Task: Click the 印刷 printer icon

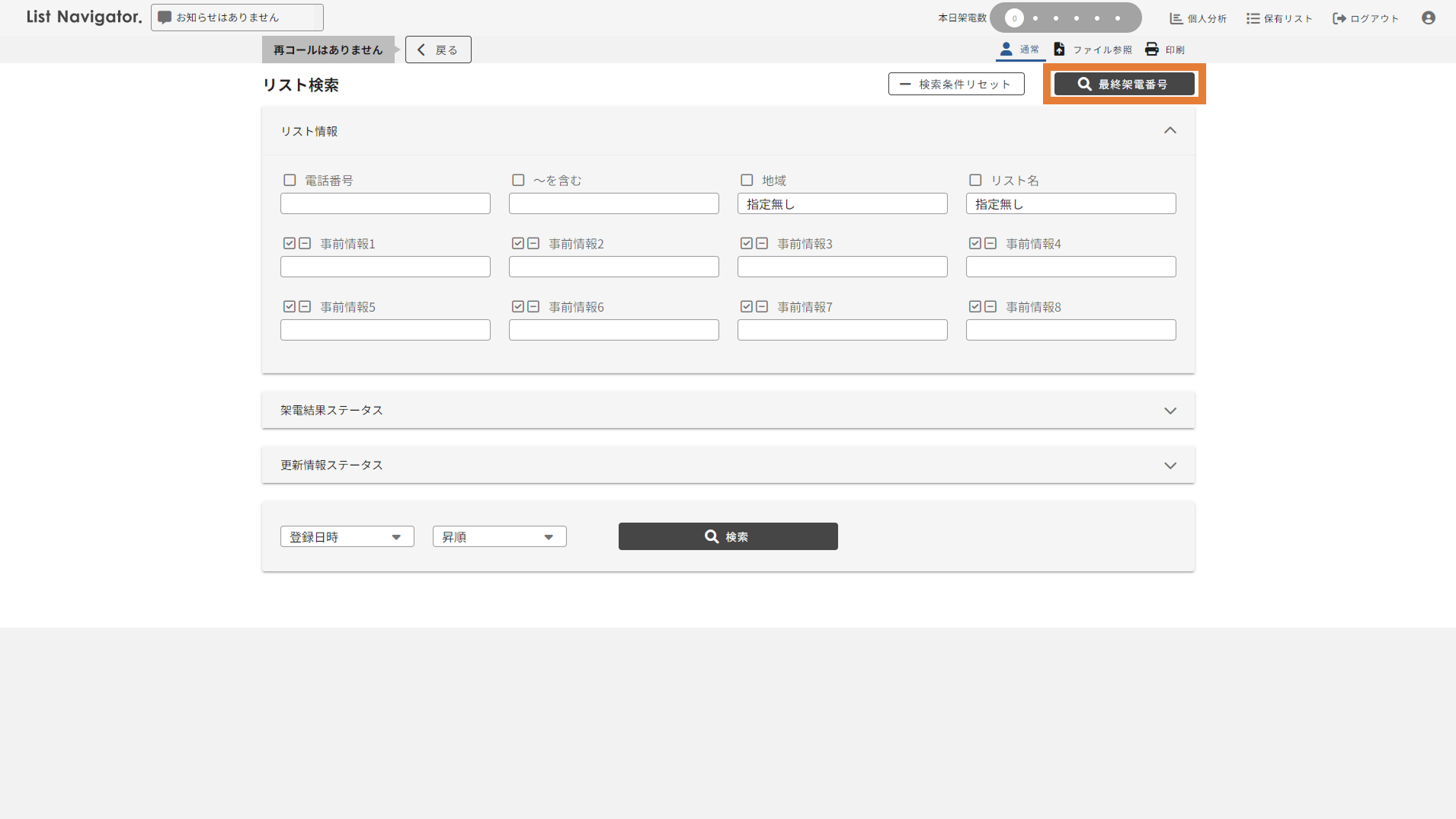Action: point(1151,50)
